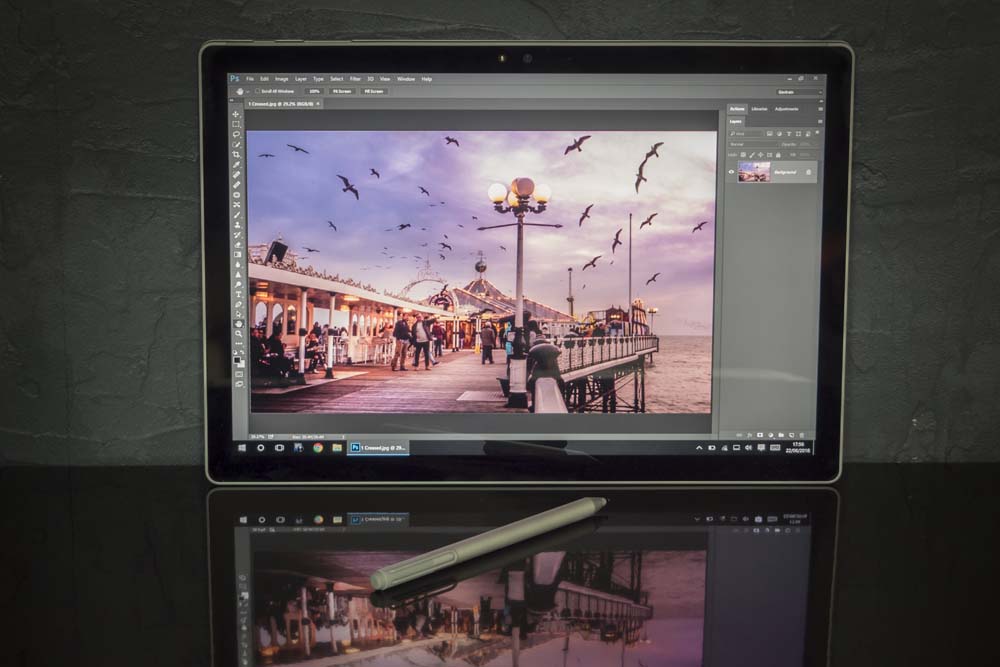Viewport: 1000px width, 667px height.
Task: Click the Fill Screen button
Action: pyautogui.click(x=374, y=91)
